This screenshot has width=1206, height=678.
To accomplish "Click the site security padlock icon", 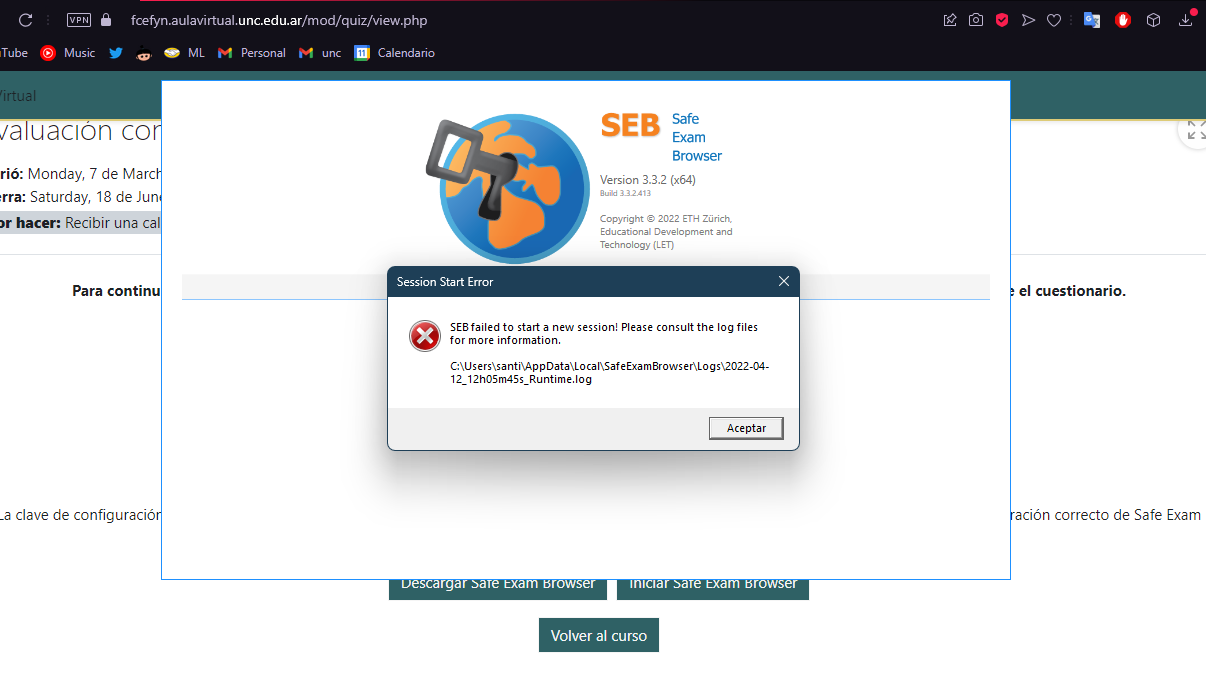I will pos(107,20).
